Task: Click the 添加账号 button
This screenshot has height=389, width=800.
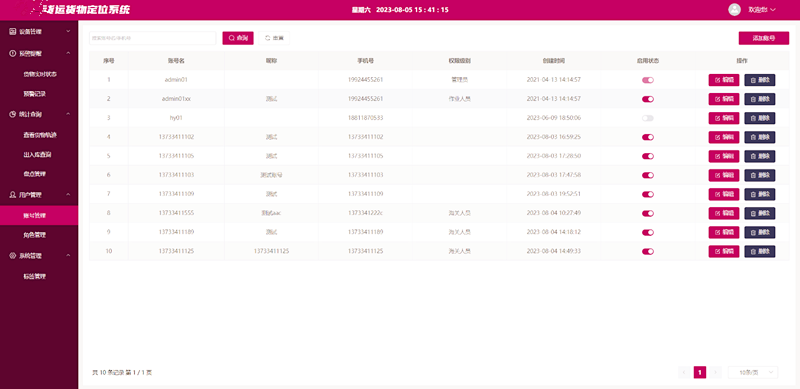Action: [764, 38]
